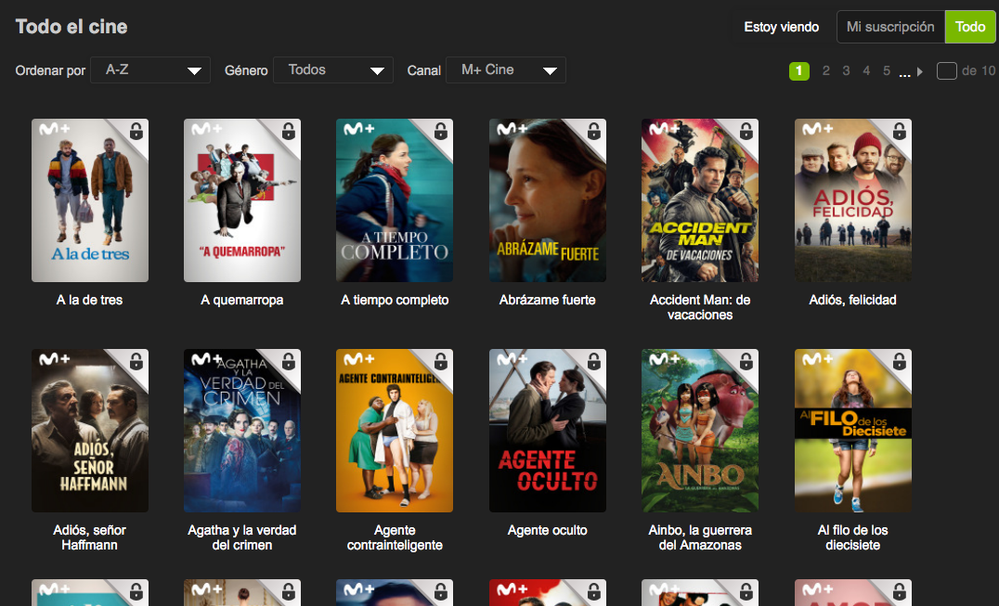Viewport: 999px width, 606px height.
Task: Click the M+ logo on Agente contrainteligente poster
Action: (359, 359)
